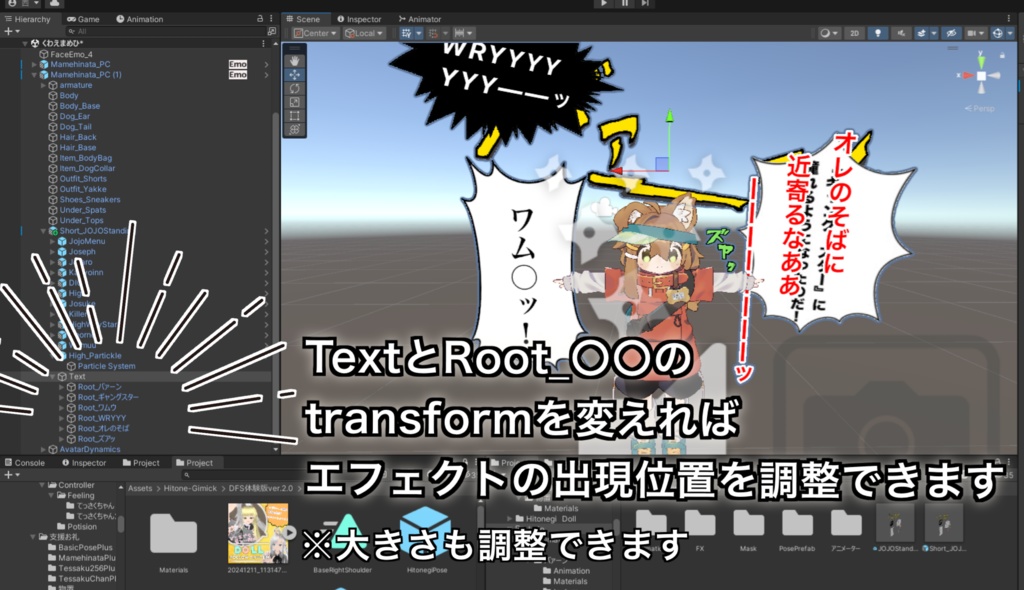Mute scene audio

pyautogui.click(x=901, y=33)
